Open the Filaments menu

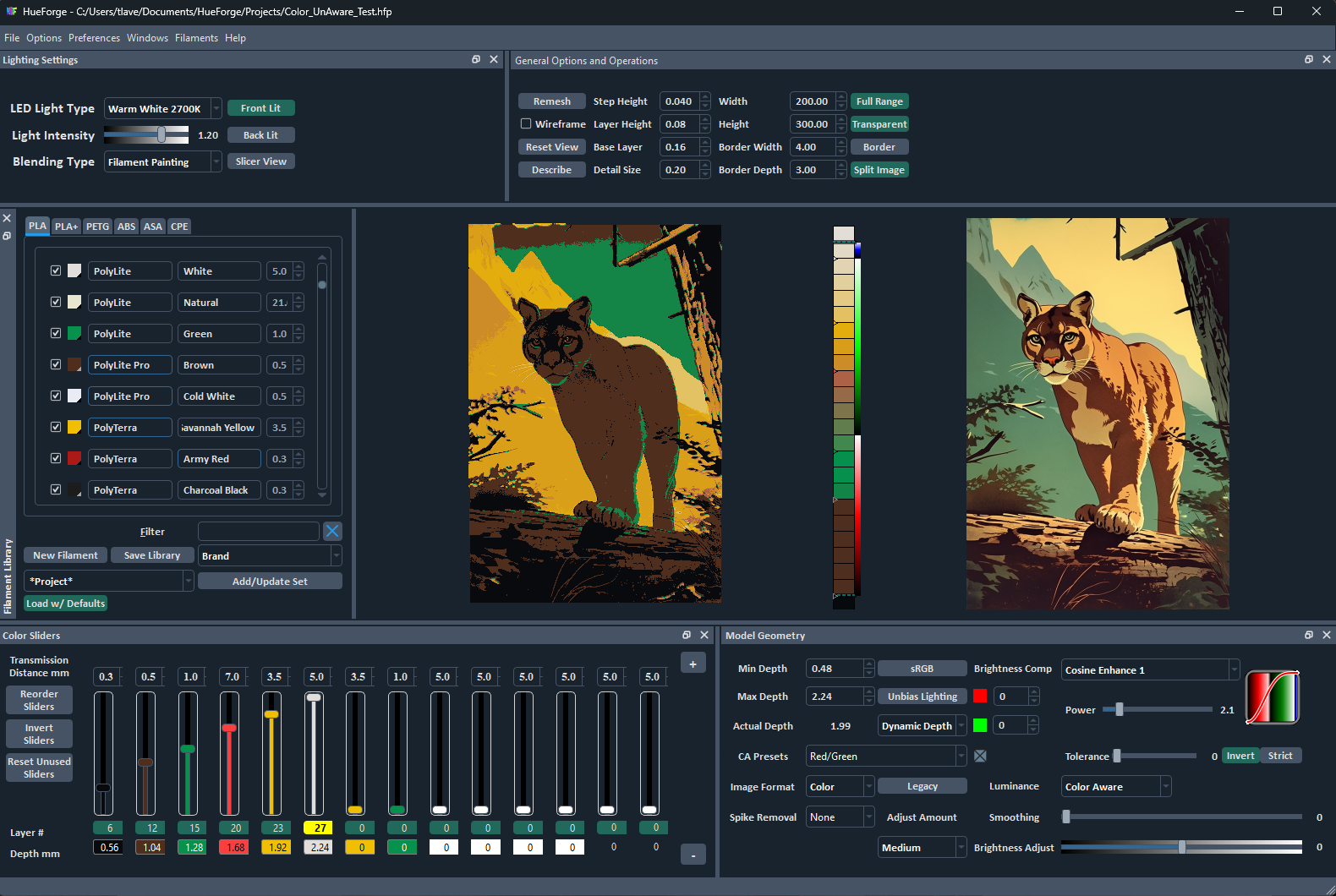196,38
